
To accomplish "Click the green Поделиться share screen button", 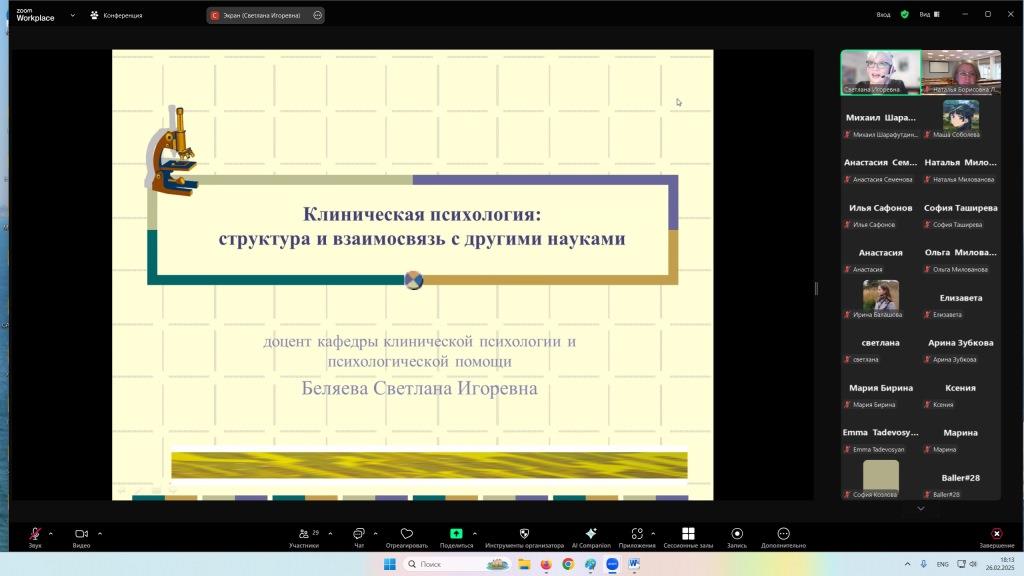I will pos(456,537).
